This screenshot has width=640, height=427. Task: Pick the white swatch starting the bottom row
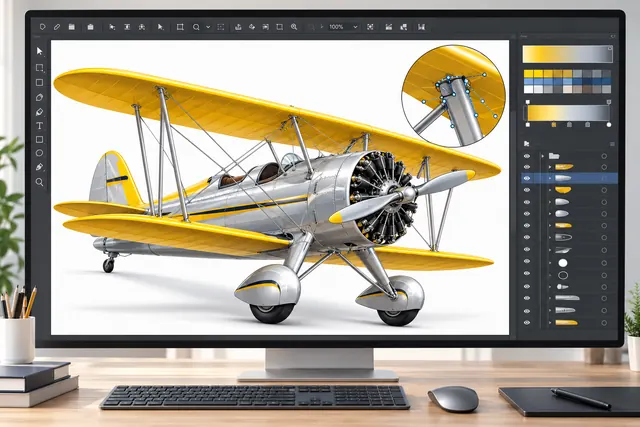tap(529, 89)
